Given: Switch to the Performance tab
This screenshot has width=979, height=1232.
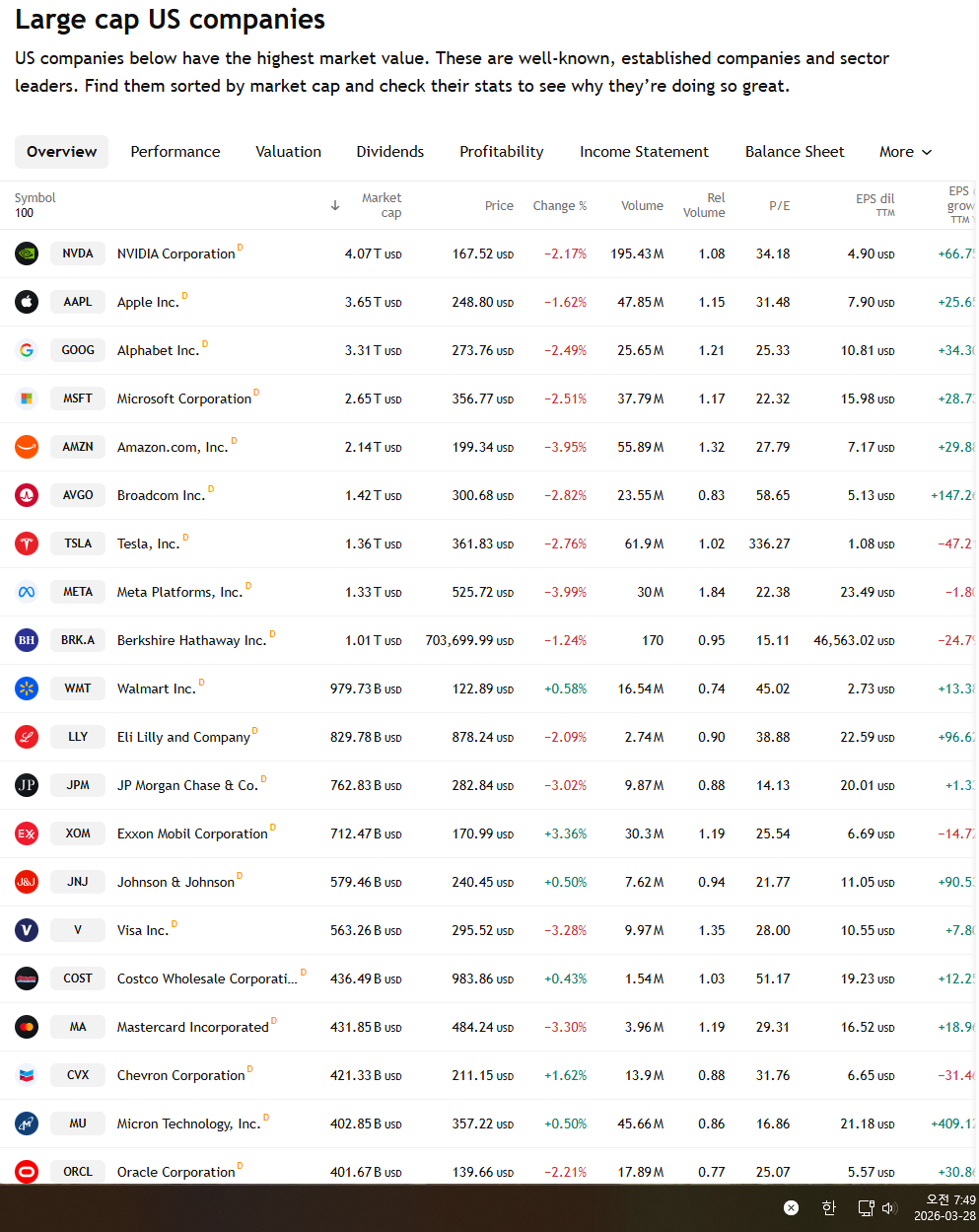Looking at the screenshot, I should [175, 152].
